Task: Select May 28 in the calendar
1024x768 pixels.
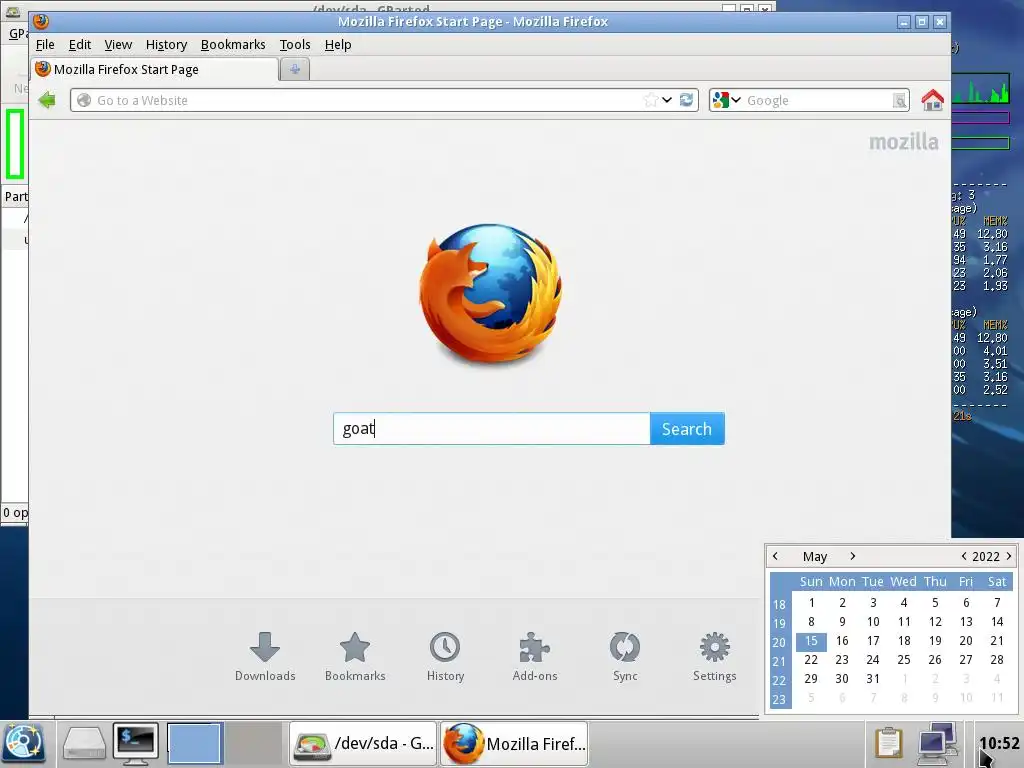Action: pyautogui.click(x=997, y=660)
